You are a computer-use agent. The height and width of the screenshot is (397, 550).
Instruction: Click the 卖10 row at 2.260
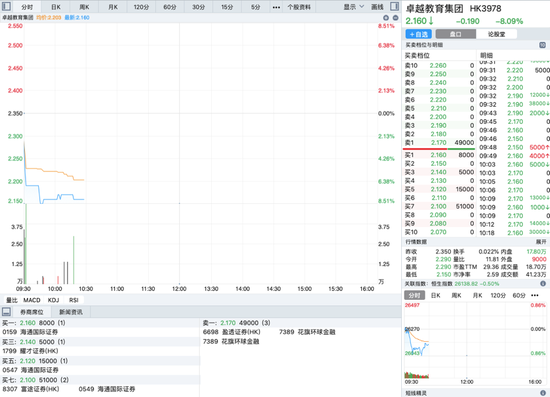[439, 65]
